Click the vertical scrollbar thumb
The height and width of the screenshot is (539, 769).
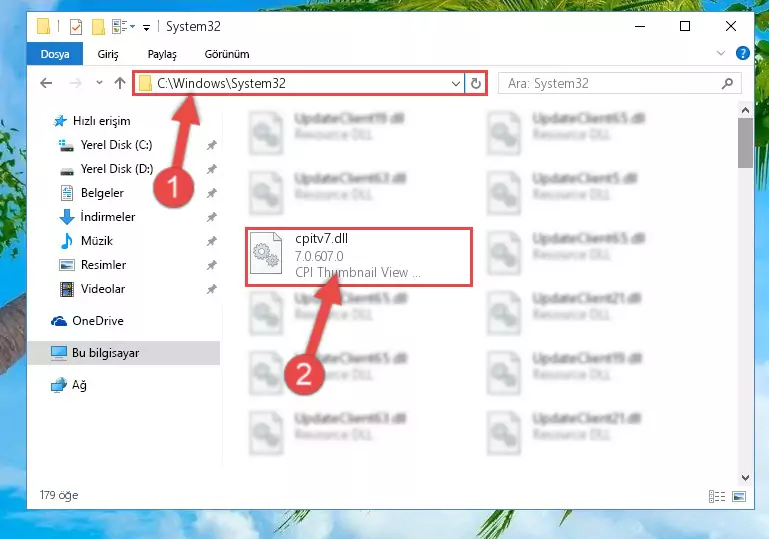point(745,143)
